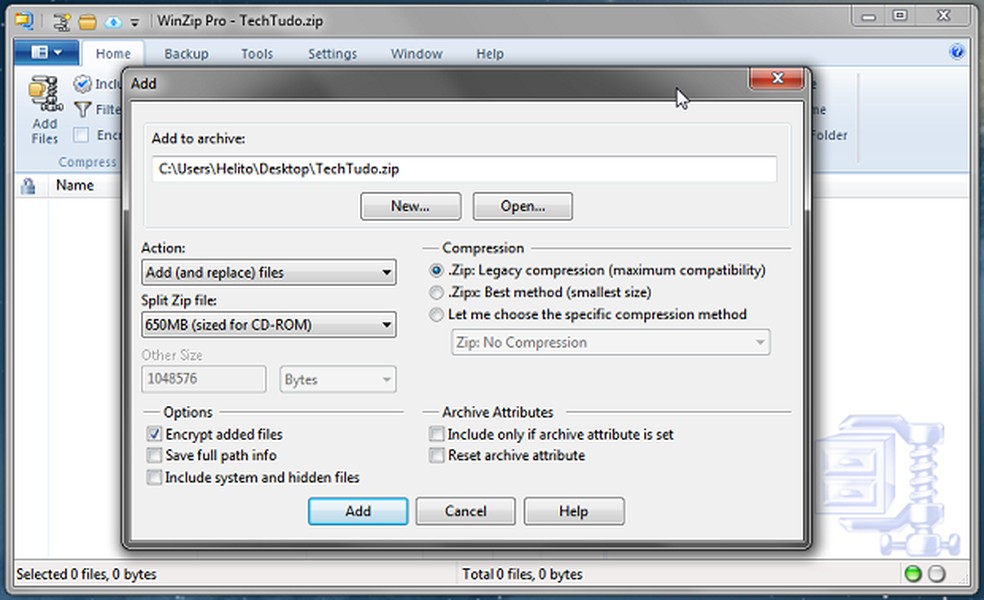Check Include only if archive attribute set
Image resolution: width=984 pixels, height=600 pixels.
tap(436, 434)
